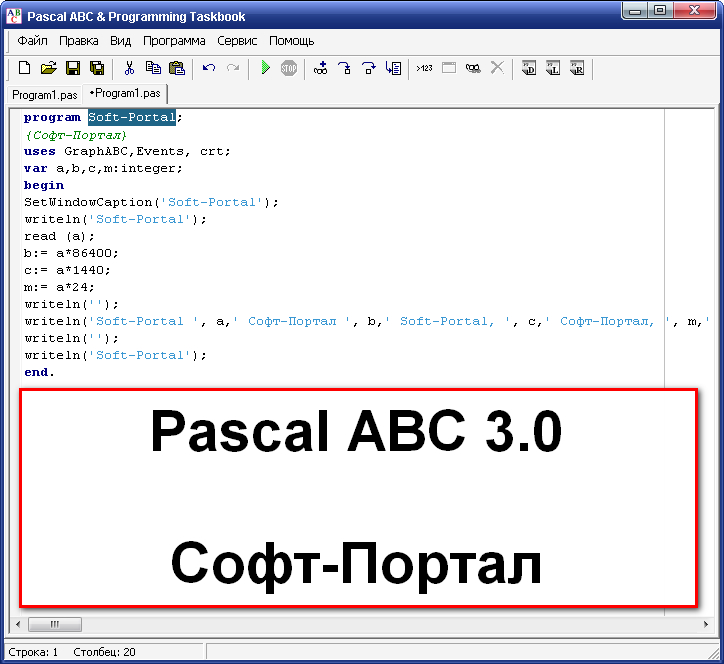Click the Taskbook R icon

[x=577, y=68]
